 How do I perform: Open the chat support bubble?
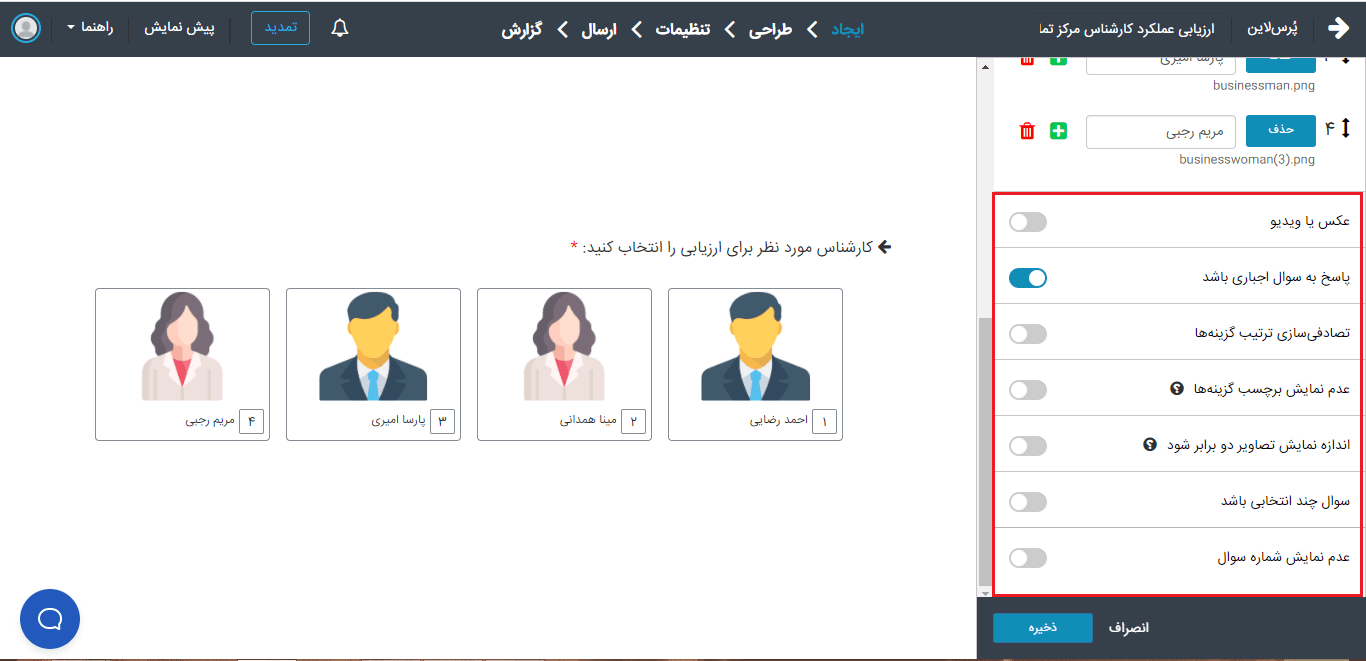coord(50,619)
